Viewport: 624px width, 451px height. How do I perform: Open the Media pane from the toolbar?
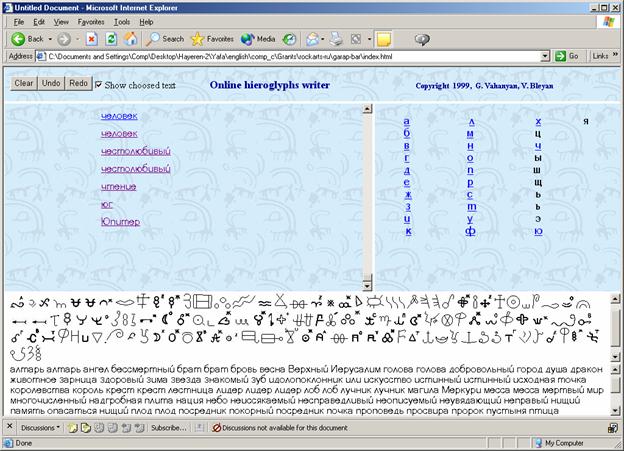(x=258, y=39)
